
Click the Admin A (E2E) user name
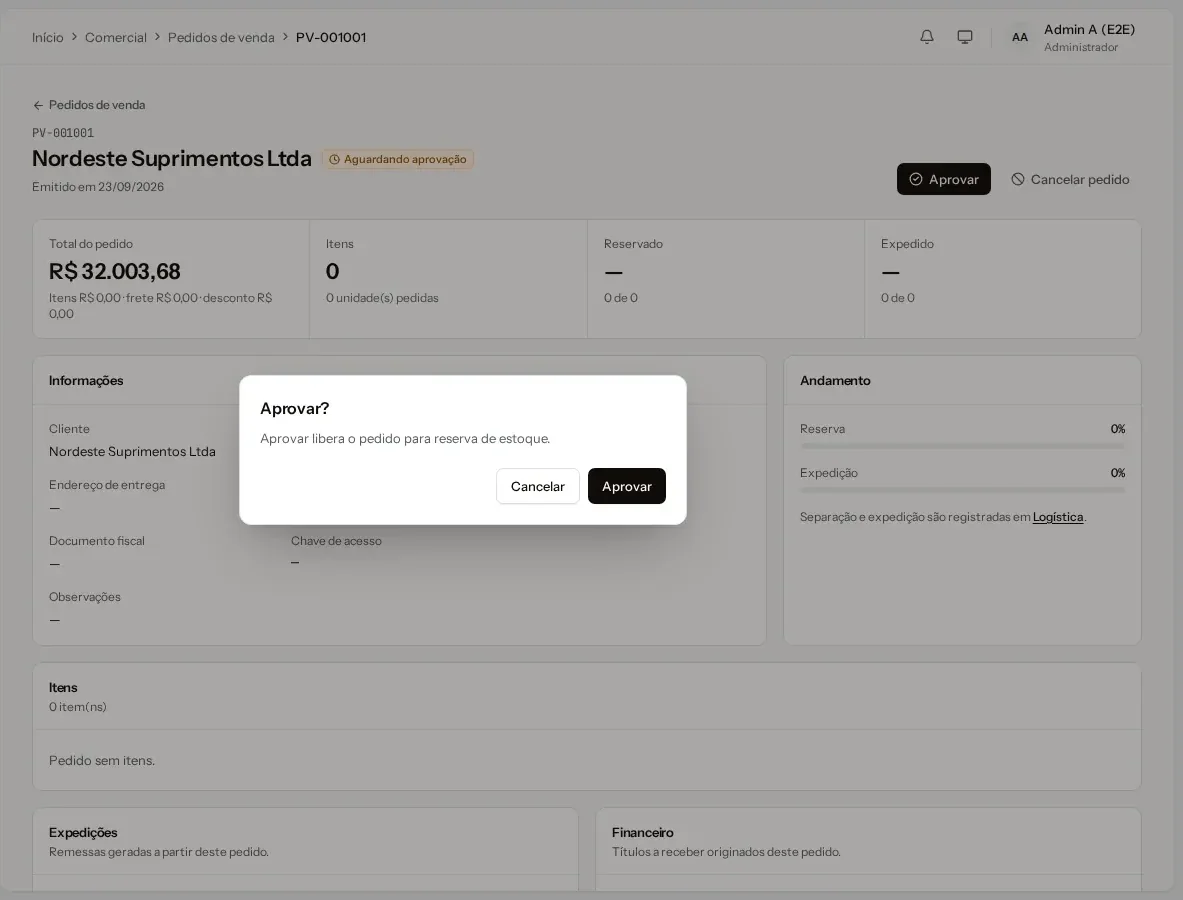pyautogui.click(x=1089, y=29)
